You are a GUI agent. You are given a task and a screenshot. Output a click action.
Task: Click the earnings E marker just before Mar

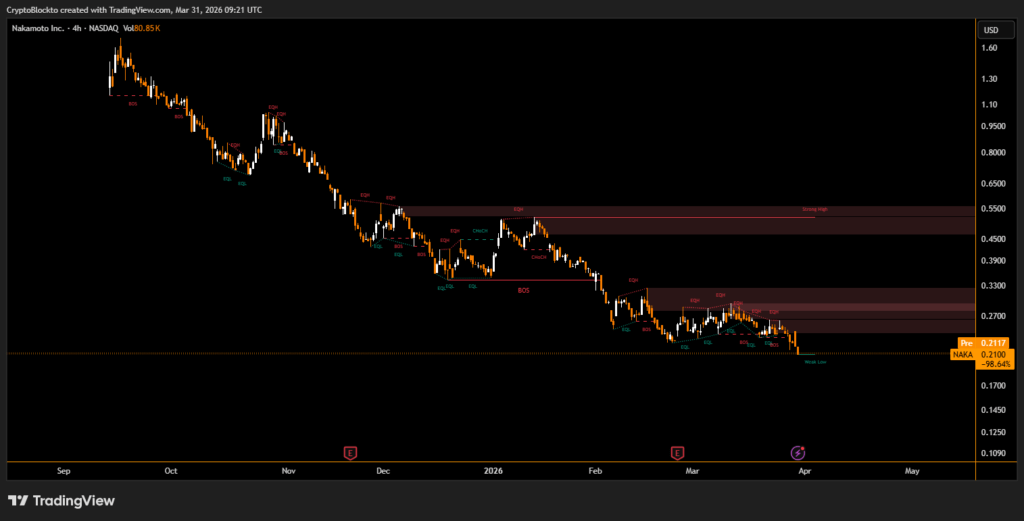tap(677, 453)
